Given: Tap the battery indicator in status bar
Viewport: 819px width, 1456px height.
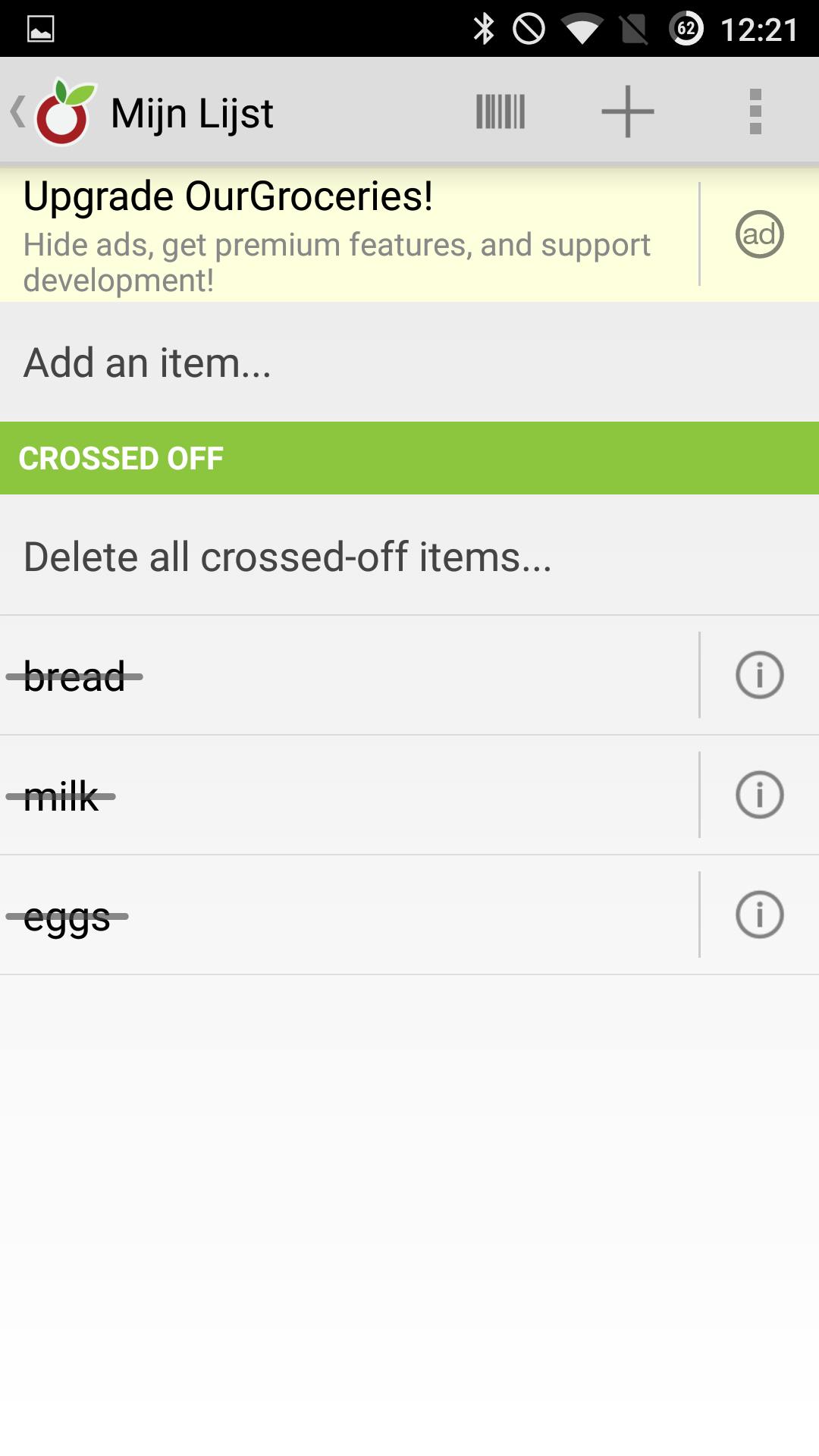Looking at the screenshot, I should click(x=686, y=29).
